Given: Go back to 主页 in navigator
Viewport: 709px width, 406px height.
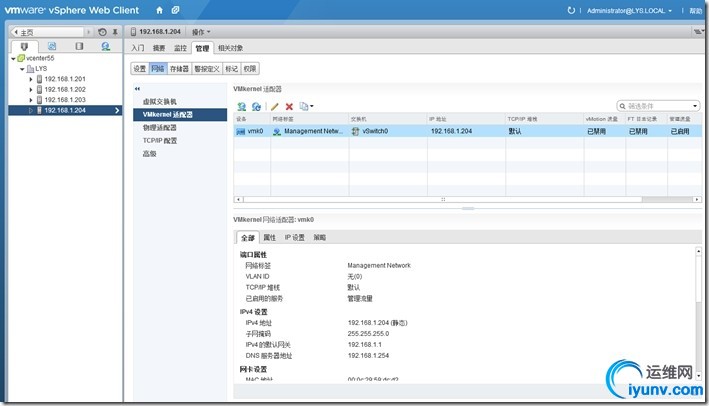Looking at the screenshot, I should point(47,32).
